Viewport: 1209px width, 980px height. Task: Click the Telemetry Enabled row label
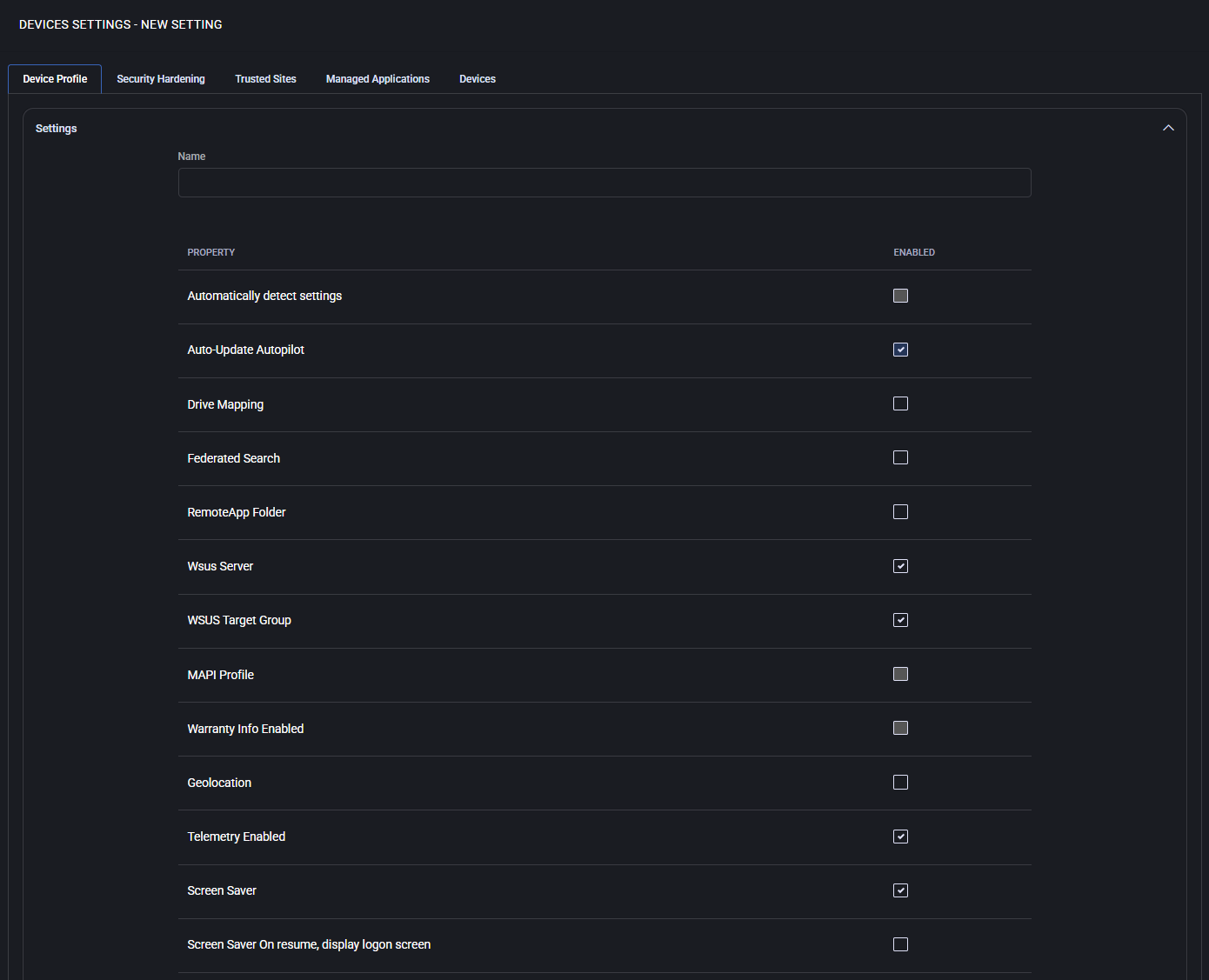point(237,837)
